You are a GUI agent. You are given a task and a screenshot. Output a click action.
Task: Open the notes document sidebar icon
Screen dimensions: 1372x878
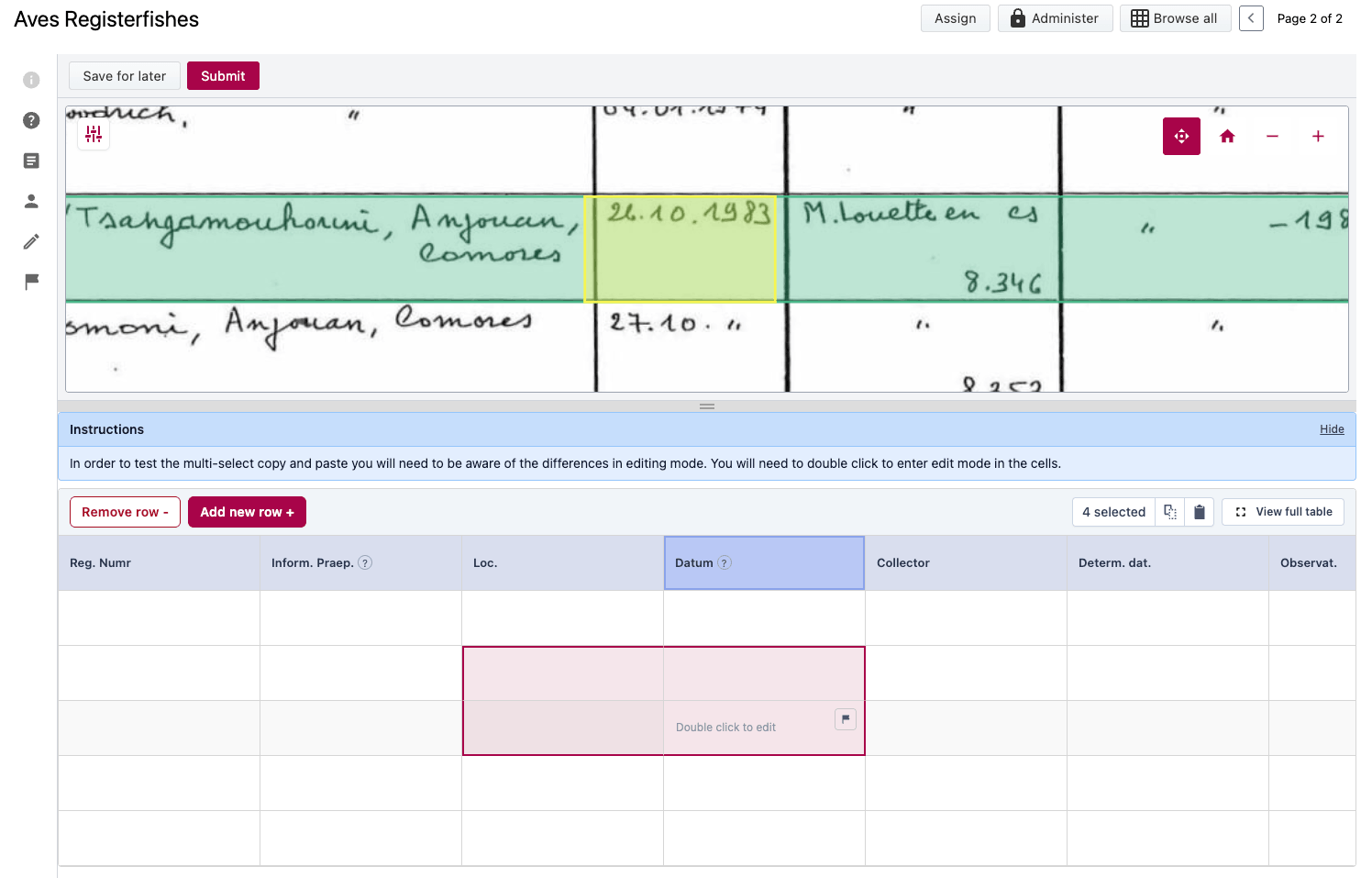(31, 161)
